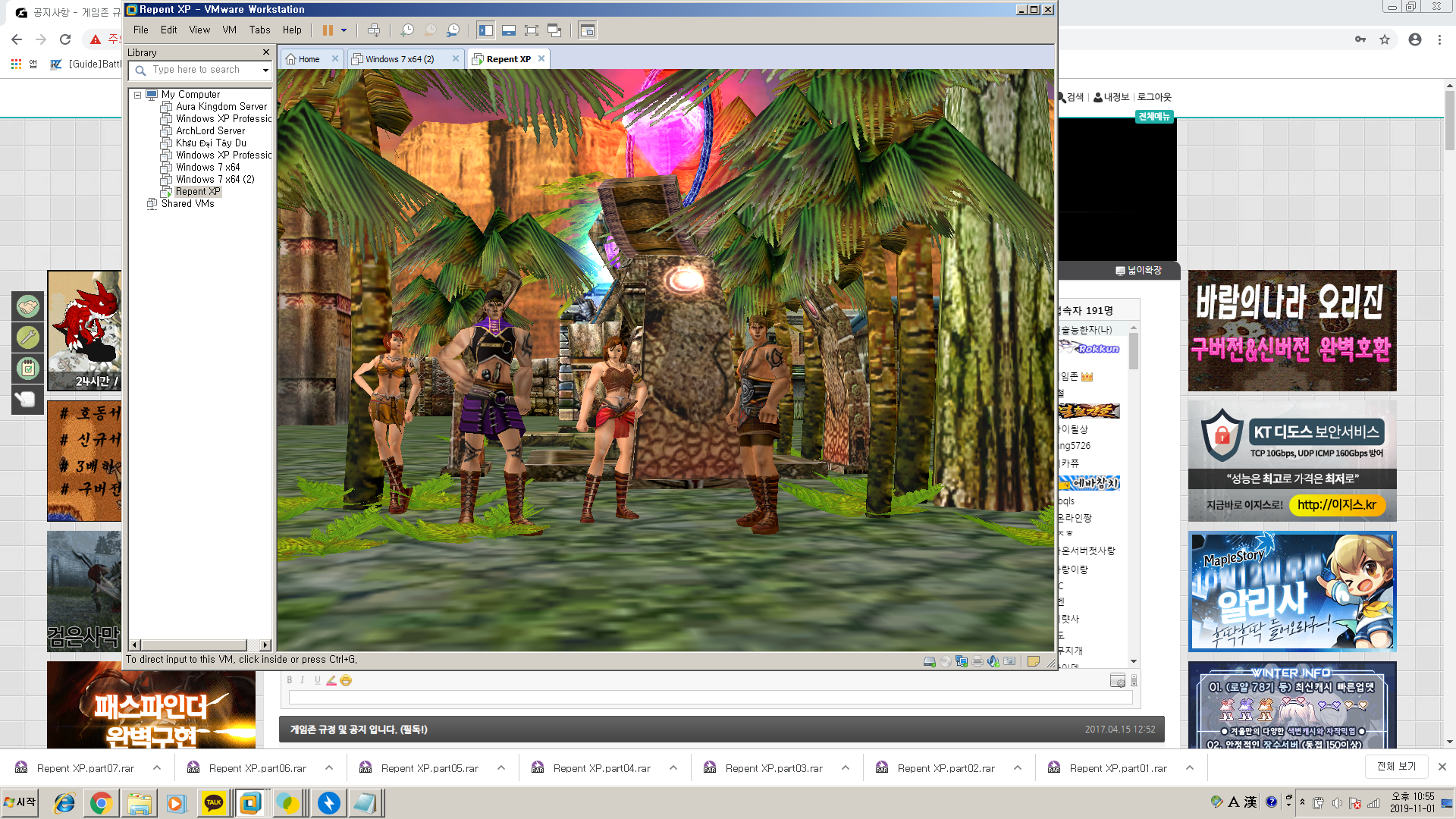Take a snapshot of this VM

coord(407,30)
